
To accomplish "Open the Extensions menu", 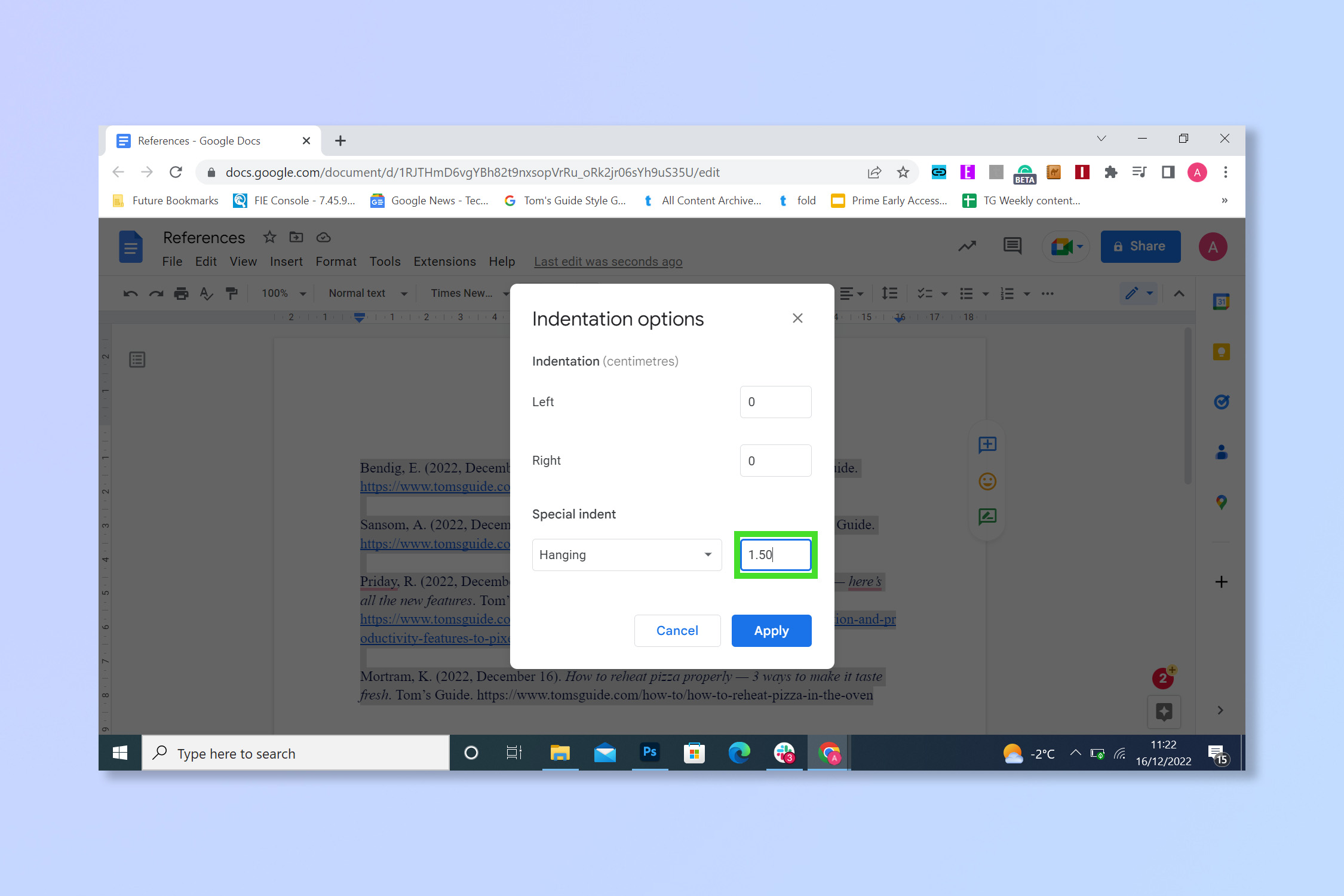I will pyautogui.click(x=444, y=262).
